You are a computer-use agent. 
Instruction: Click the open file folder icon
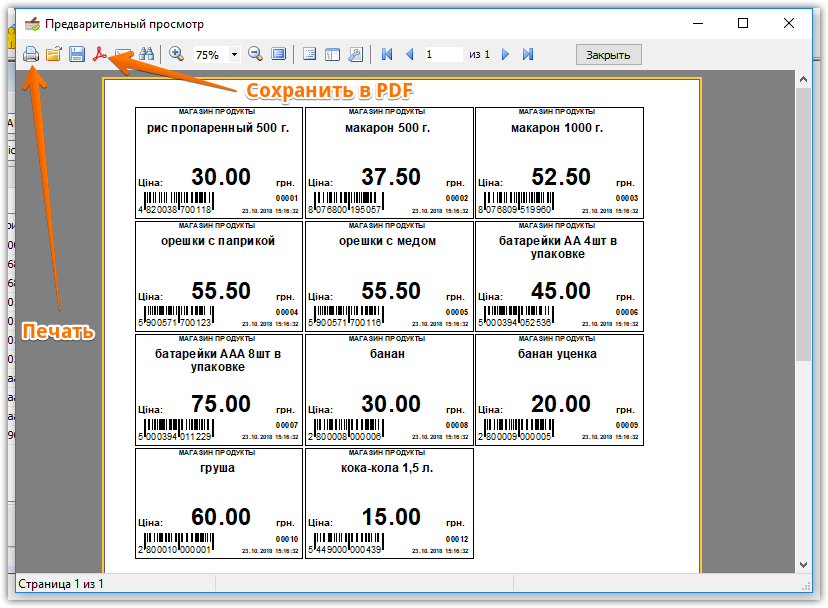tap(54, 54)
